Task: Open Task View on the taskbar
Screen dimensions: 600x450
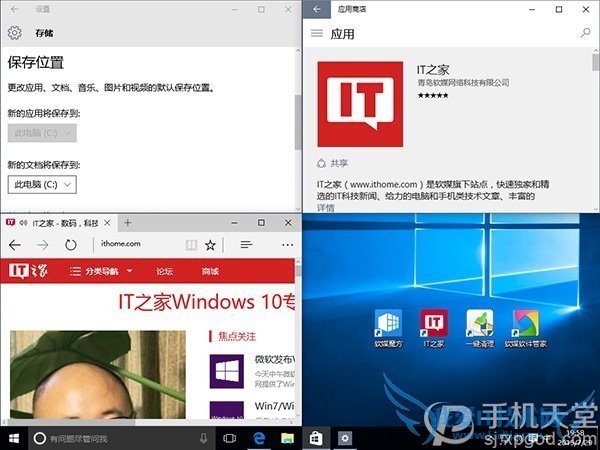Action: [x=230, y=438]
